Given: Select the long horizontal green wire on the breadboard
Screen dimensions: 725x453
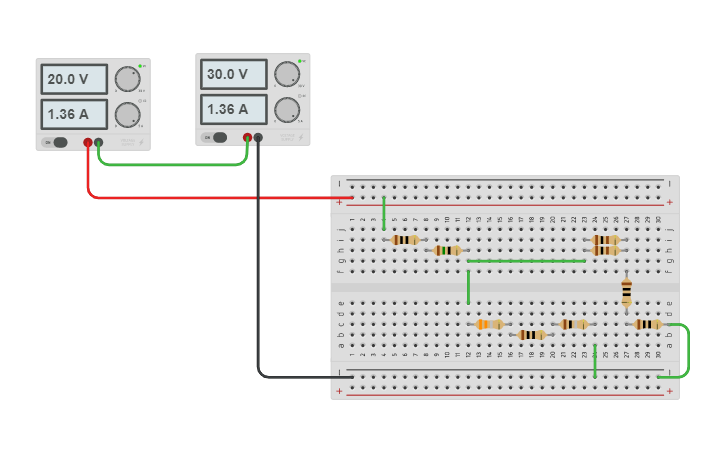Looking at the screenshot, I should (x=526, y=261).
